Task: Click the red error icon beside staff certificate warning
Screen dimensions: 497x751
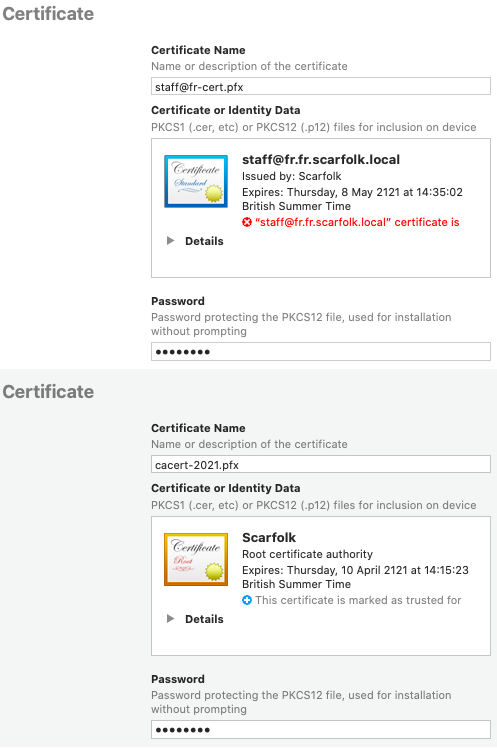Action: pos(247,222)
